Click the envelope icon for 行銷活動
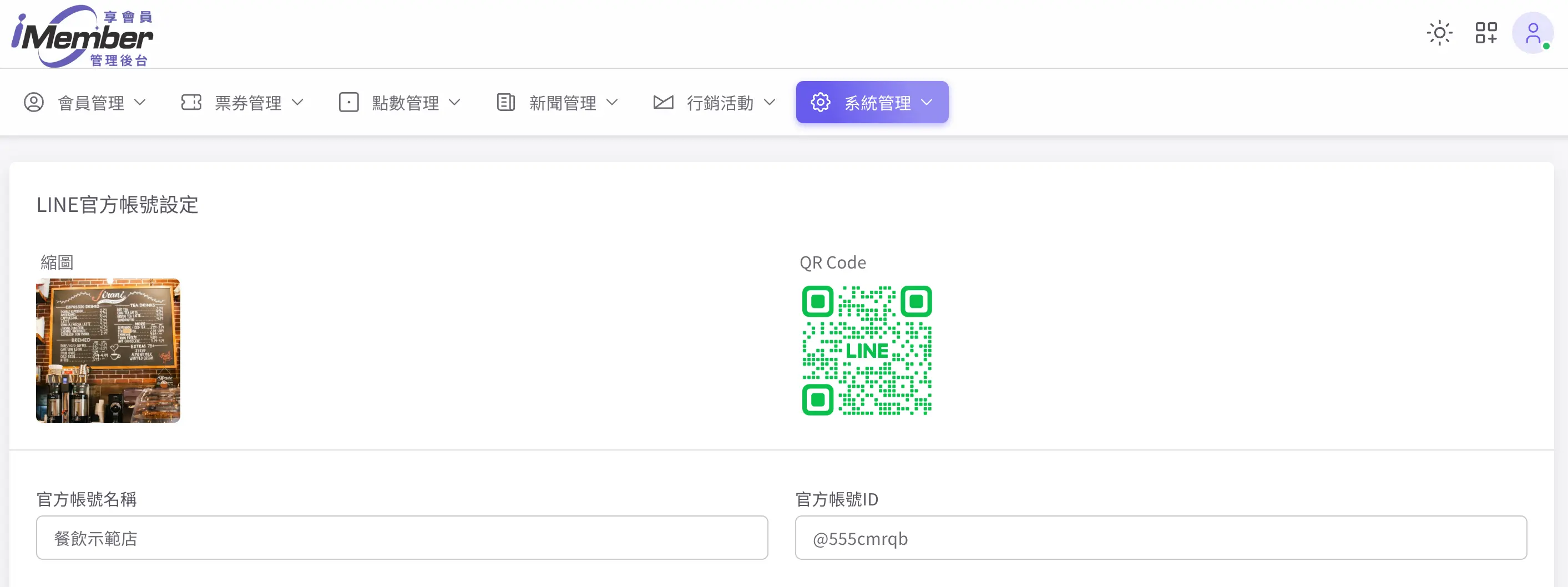The height and width of the screenshot is (587, 1568). (663, 102)
